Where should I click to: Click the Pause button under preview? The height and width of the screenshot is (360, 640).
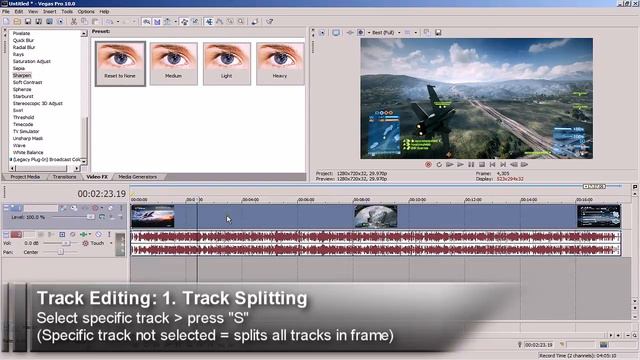click(471, 164)
